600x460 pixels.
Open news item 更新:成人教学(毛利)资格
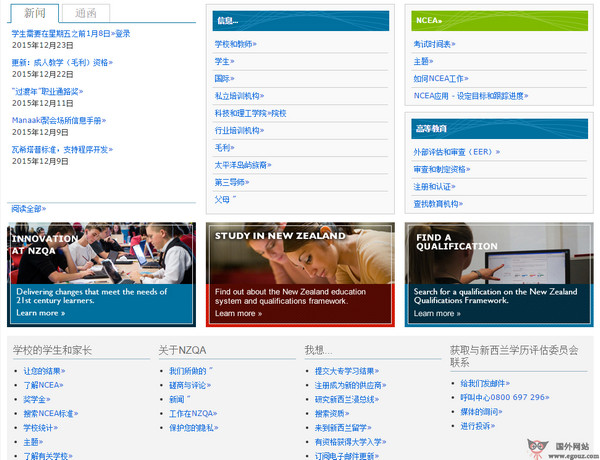coord(62,62)
